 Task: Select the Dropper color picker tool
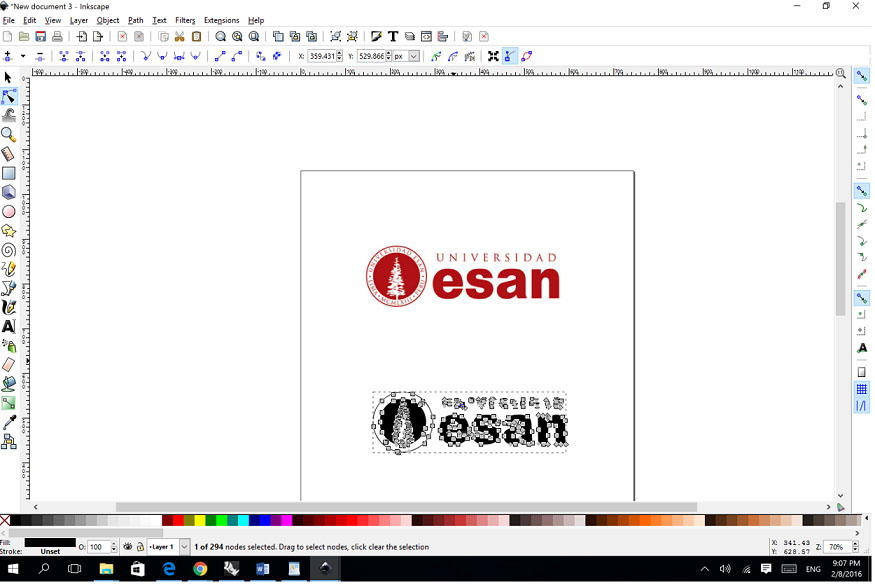click(x=8, y=423)
